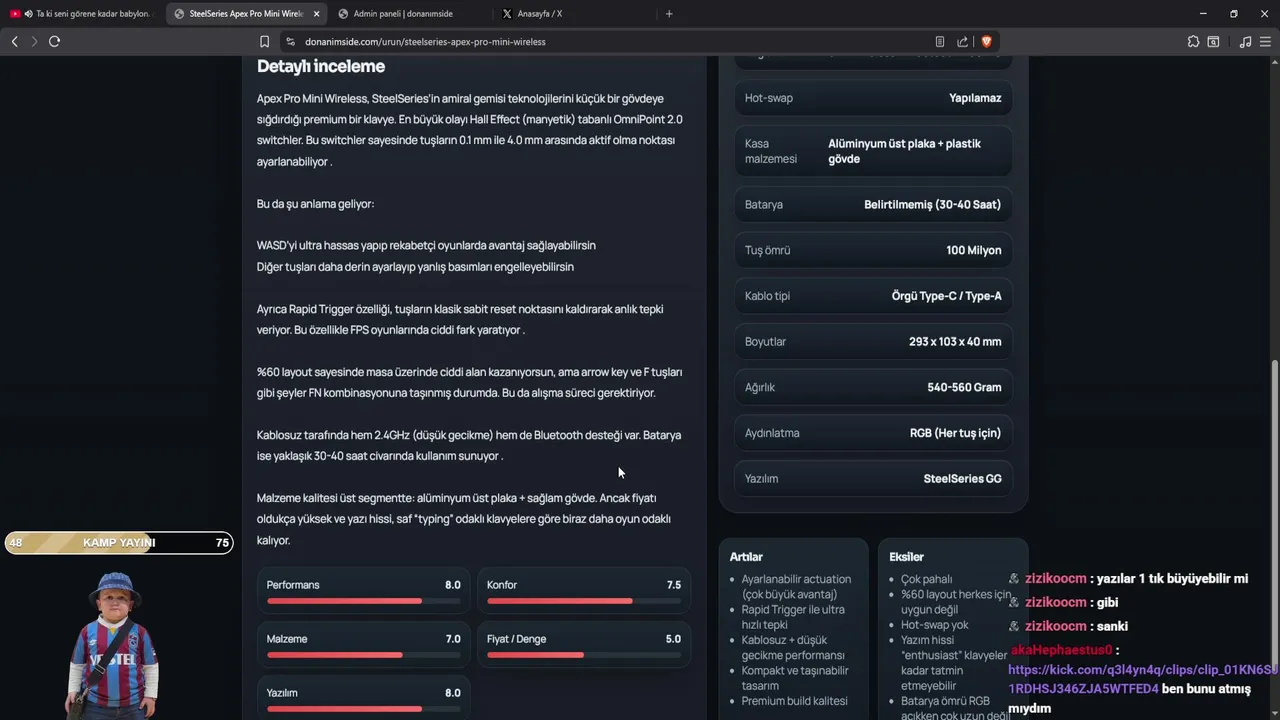Image resolution: width=1280 pixels, height=720 pixels.
Task: Click the Ağırlık '540-560 Gram' row
Action: click(x=873, y=387)
